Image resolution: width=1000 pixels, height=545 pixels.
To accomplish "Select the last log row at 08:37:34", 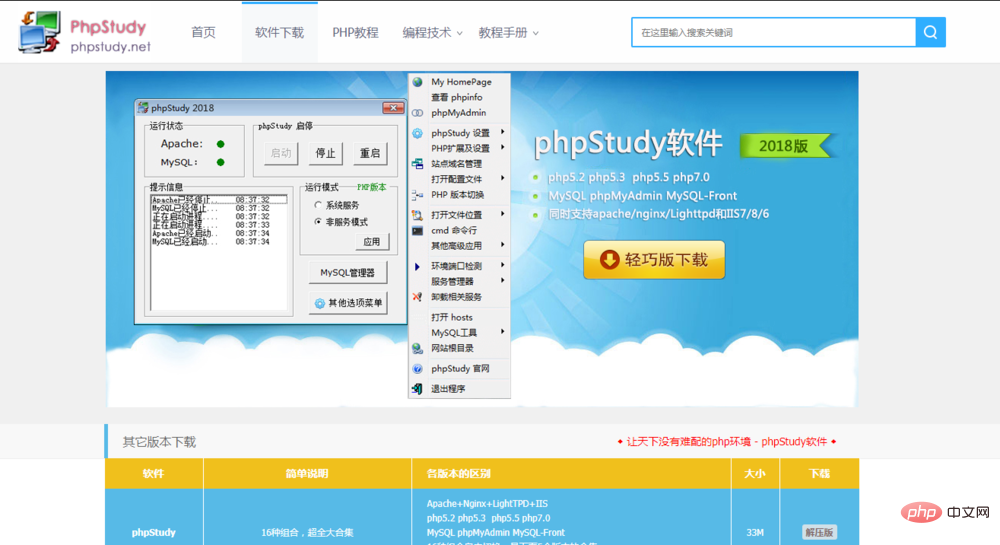I will point(219,242).
